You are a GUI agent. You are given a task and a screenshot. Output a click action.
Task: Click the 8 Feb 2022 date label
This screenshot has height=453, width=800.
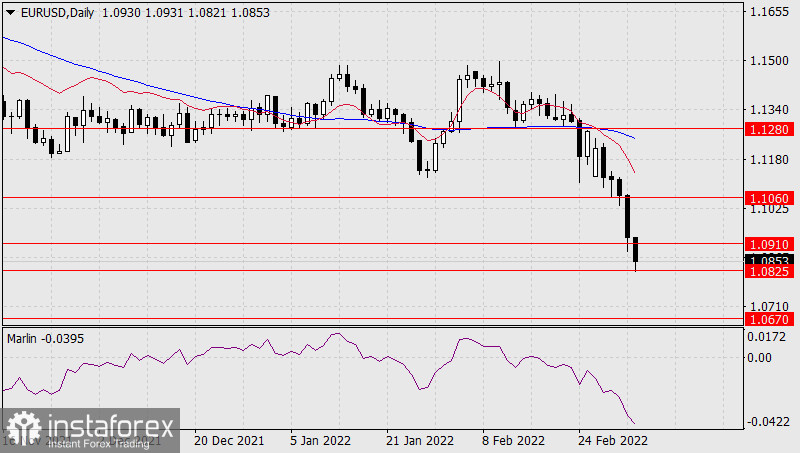[x=514, y=441]
